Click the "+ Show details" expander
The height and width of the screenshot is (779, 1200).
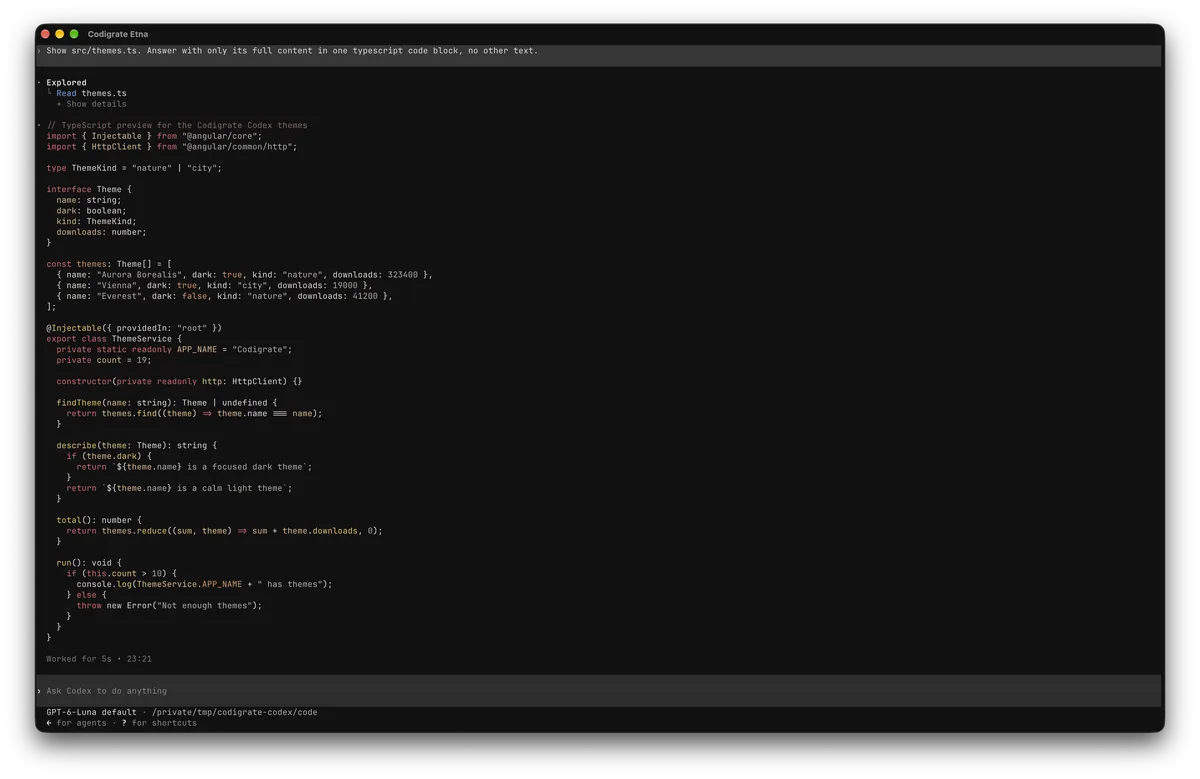[91, 104]
